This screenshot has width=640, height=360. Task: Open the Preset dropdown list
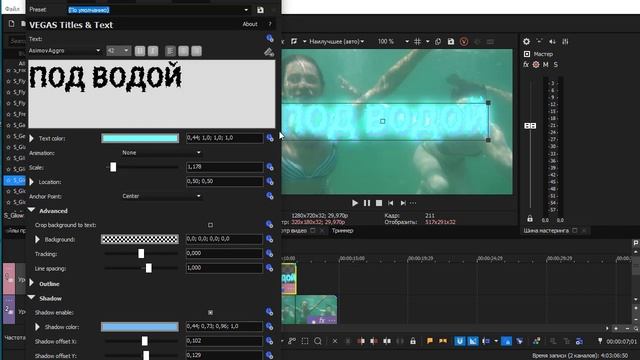click(246, 10)
